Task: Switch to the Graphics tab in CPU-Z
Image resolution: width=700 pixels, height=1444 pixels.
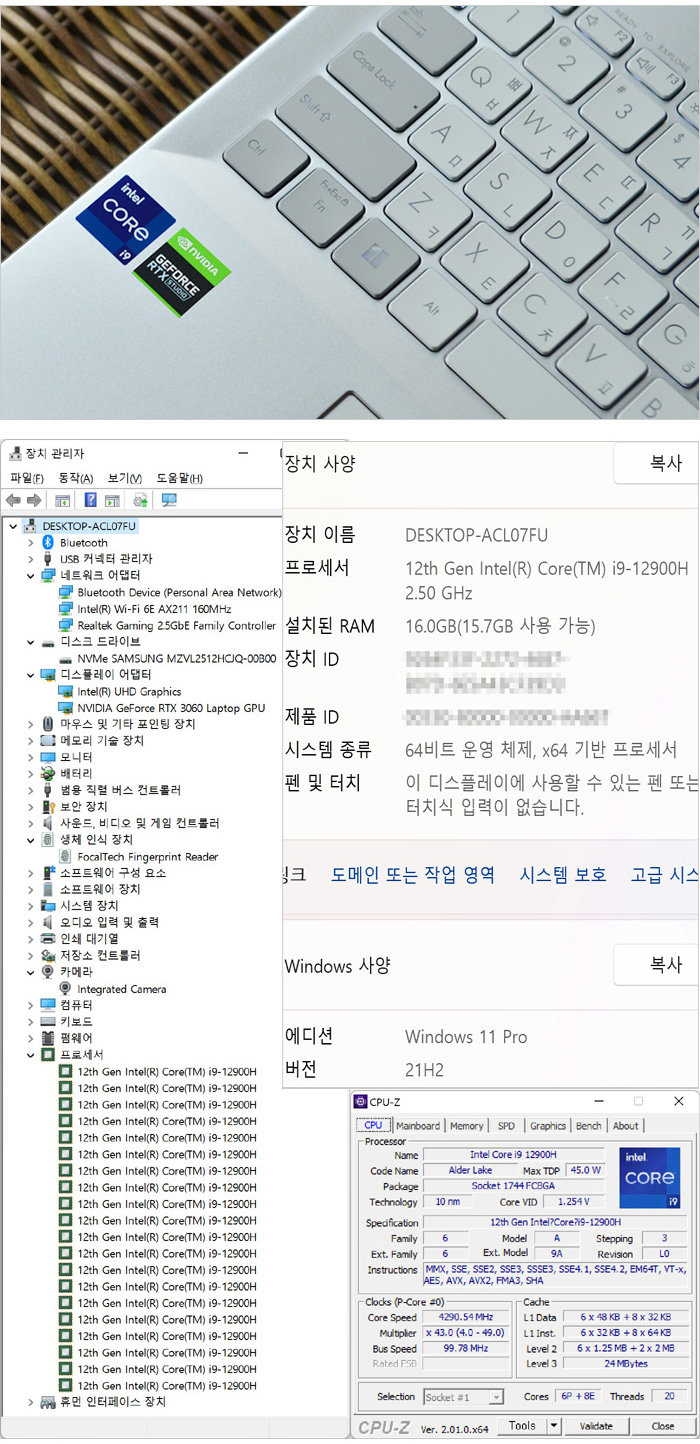Action: (x=548, y=1126)
